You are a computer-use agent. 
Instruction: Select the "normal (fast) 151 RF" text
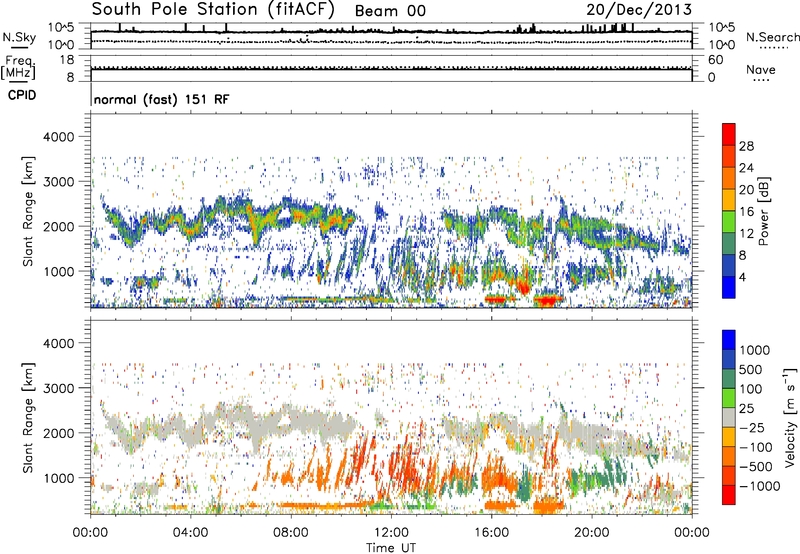[161, 99]
